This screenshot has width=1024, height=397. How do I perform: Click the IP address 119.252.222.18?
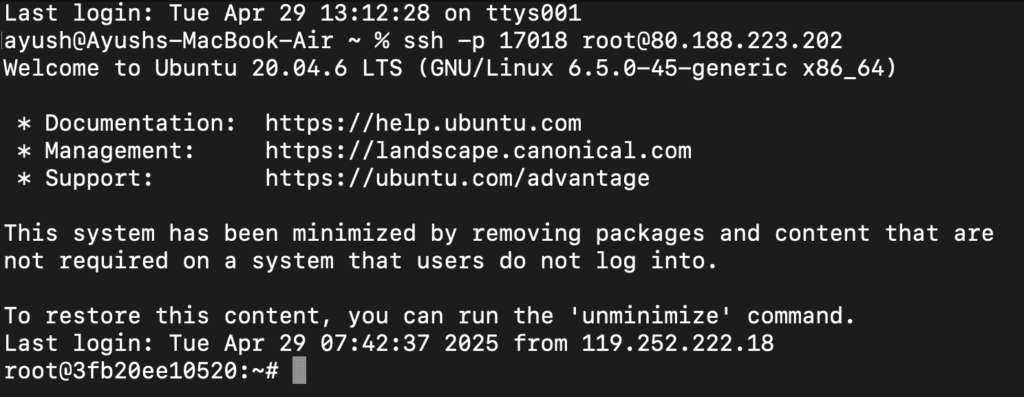pos(677,343)
